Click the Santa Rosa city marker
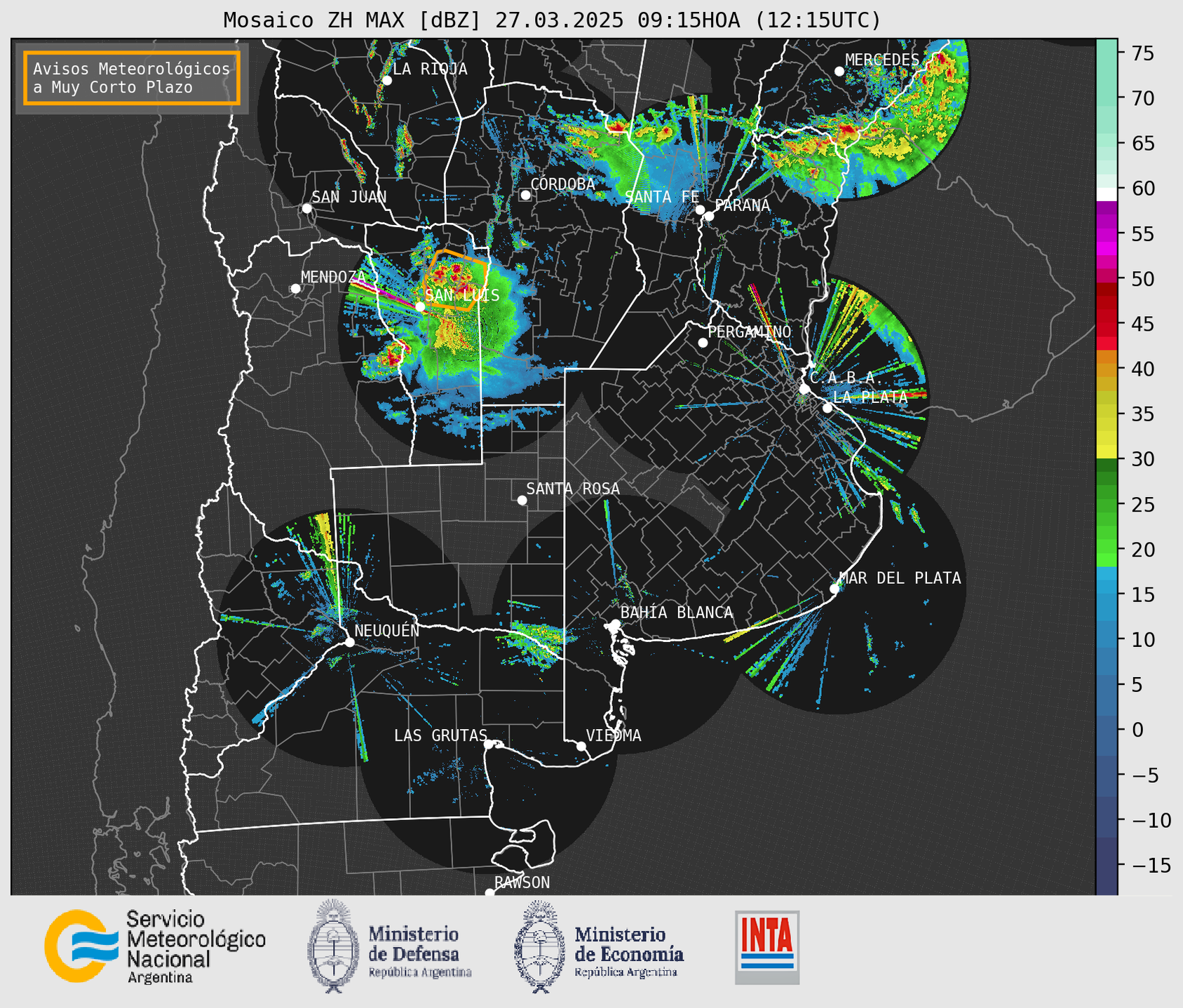The height and width of the screenshot is (1008, 1183). click(x=522, y=500)
